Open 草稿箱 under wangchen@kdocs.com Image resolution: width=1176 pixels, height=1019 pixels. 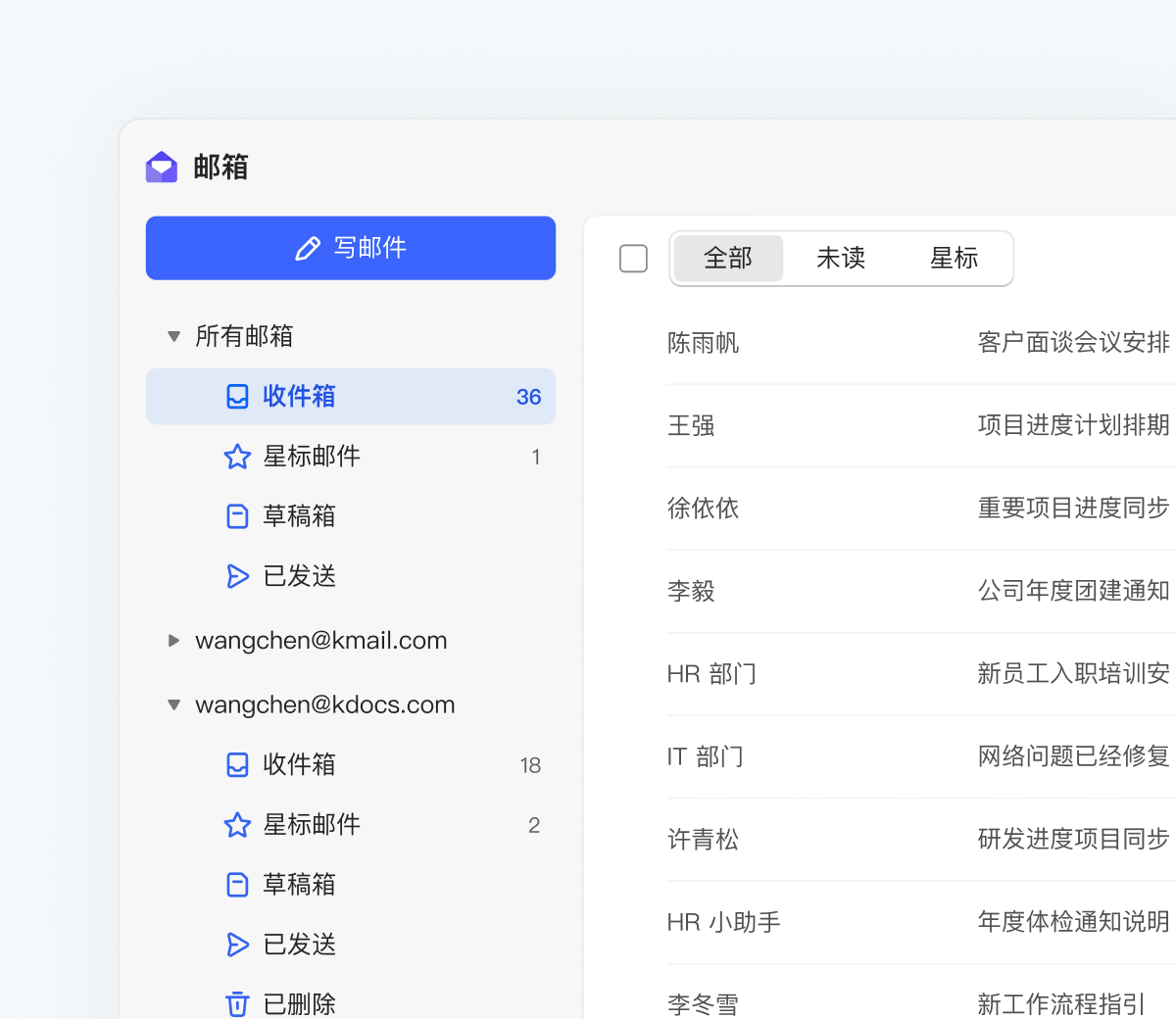coord(351,885)
